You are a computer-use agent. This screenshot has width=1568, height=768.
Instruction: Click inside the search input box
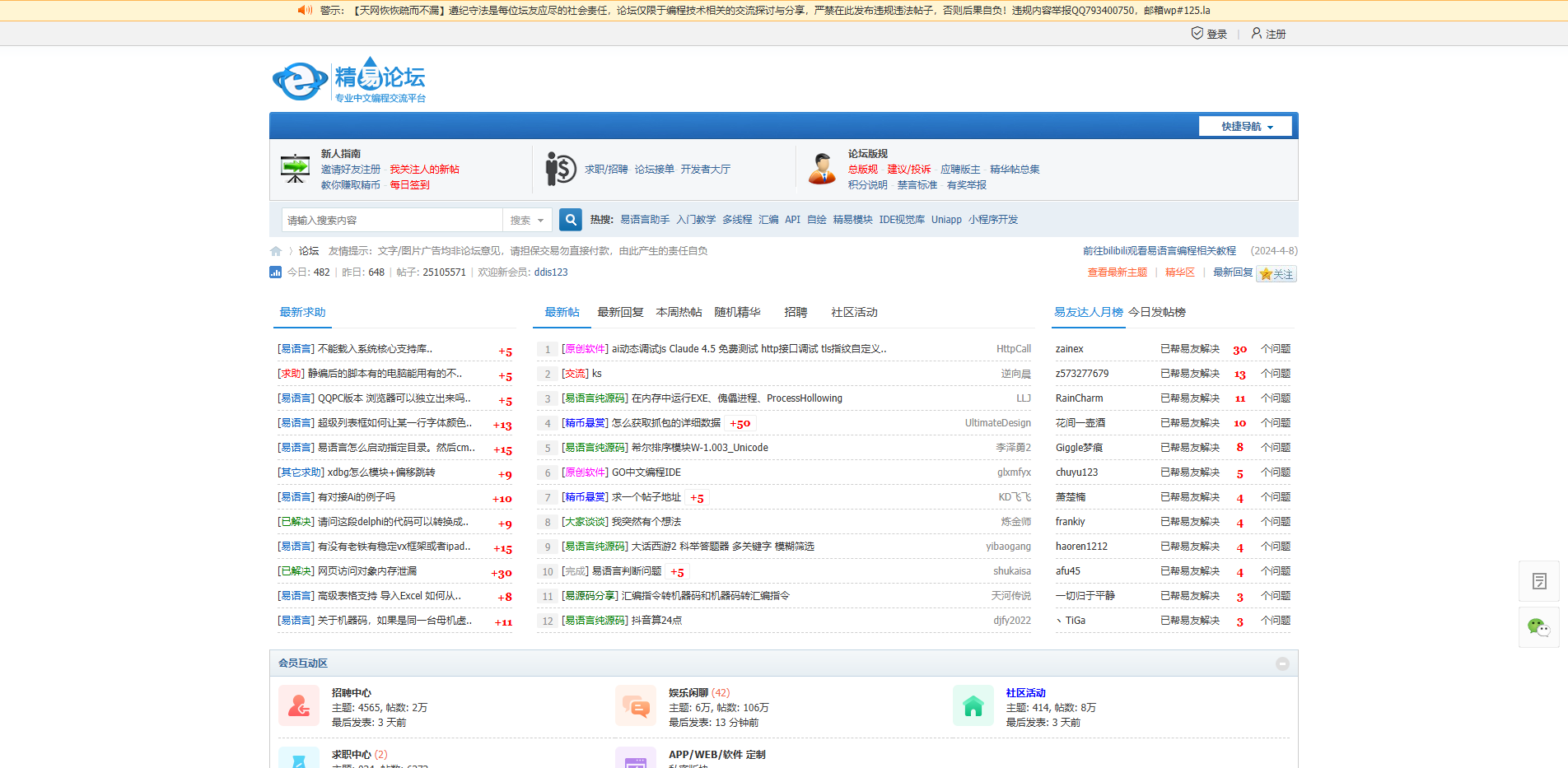coord(387,220)
